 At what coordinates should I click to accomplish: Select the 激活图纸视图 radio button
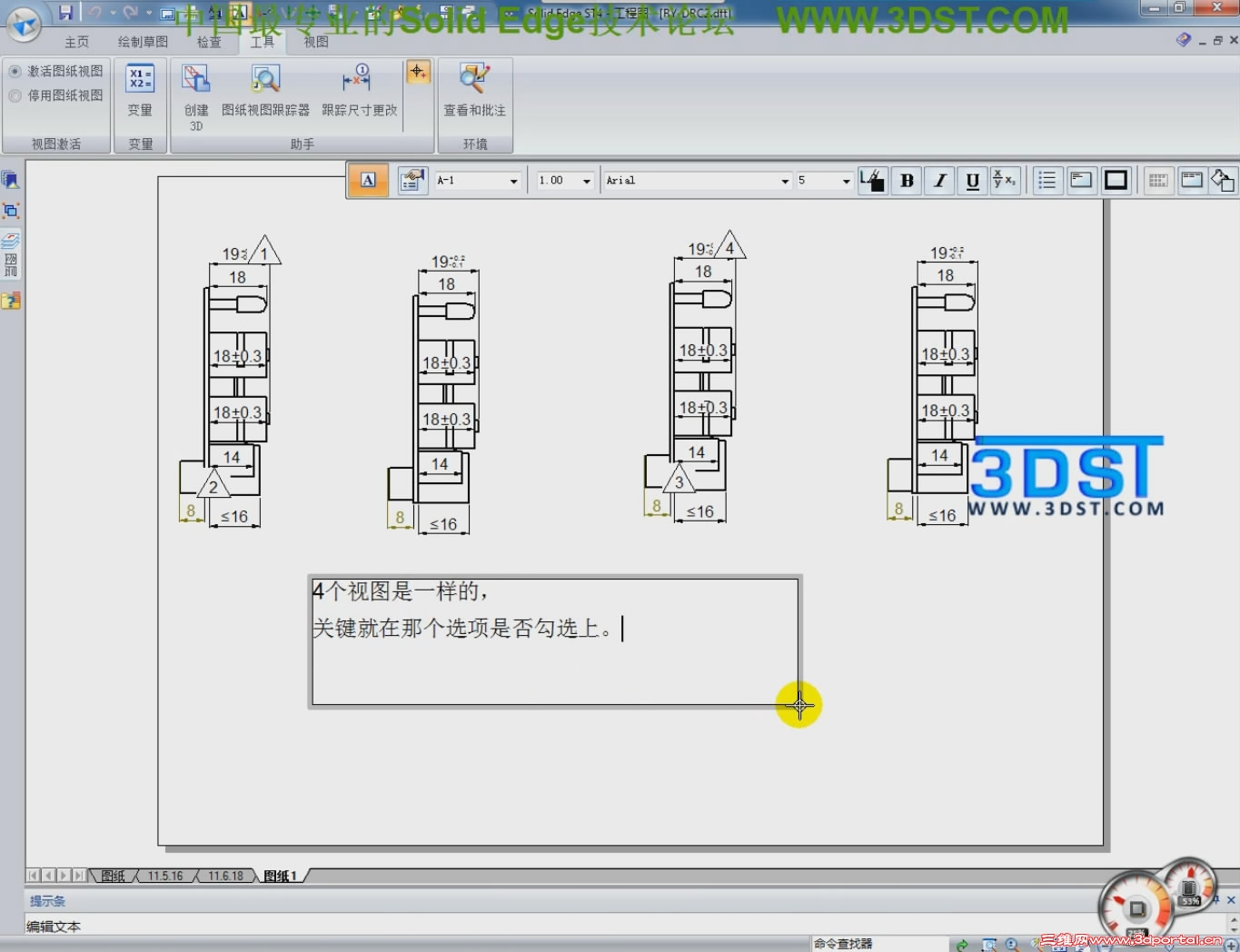(x=15, y=71)
